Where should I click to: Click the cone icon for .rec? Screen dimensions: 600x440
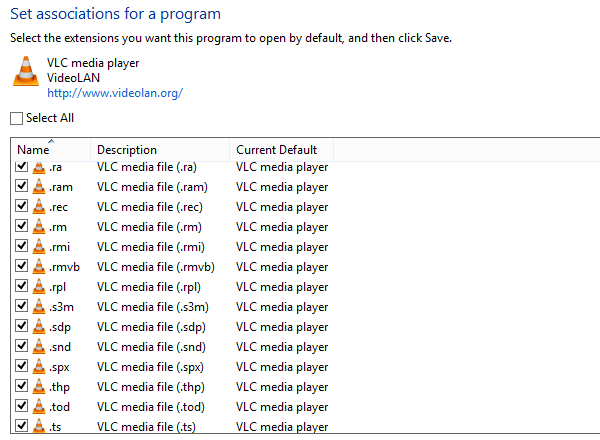pos(39,206)
